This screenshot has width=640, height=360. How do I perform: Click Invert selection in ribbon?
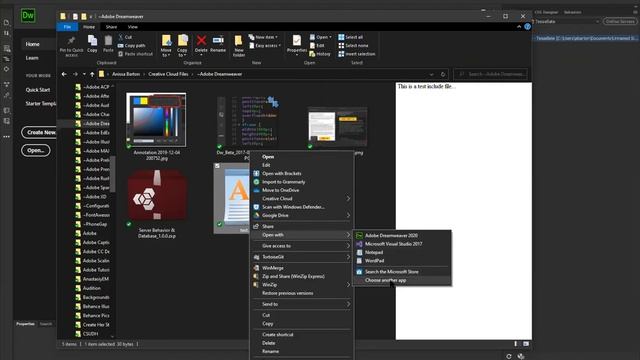pos(357,54)
